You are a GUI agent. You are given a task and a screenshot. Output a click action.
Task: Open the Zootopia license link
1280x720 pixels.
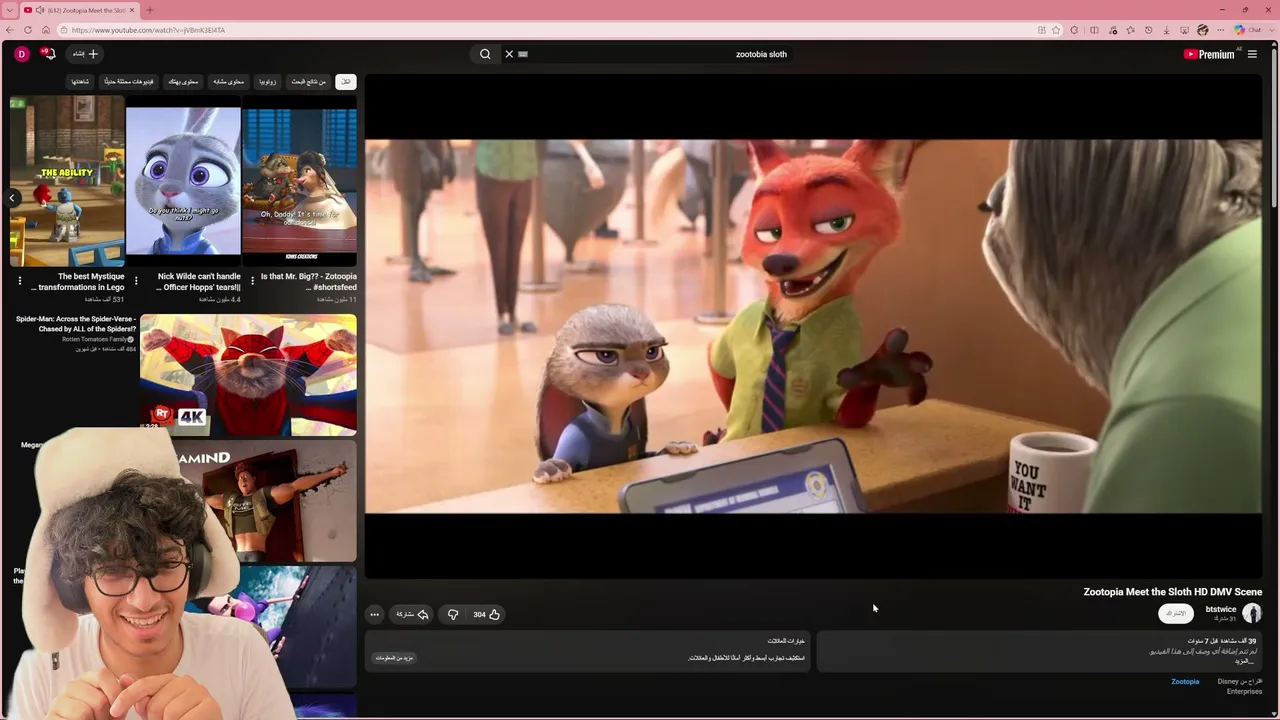click(x=1185, y=682)
